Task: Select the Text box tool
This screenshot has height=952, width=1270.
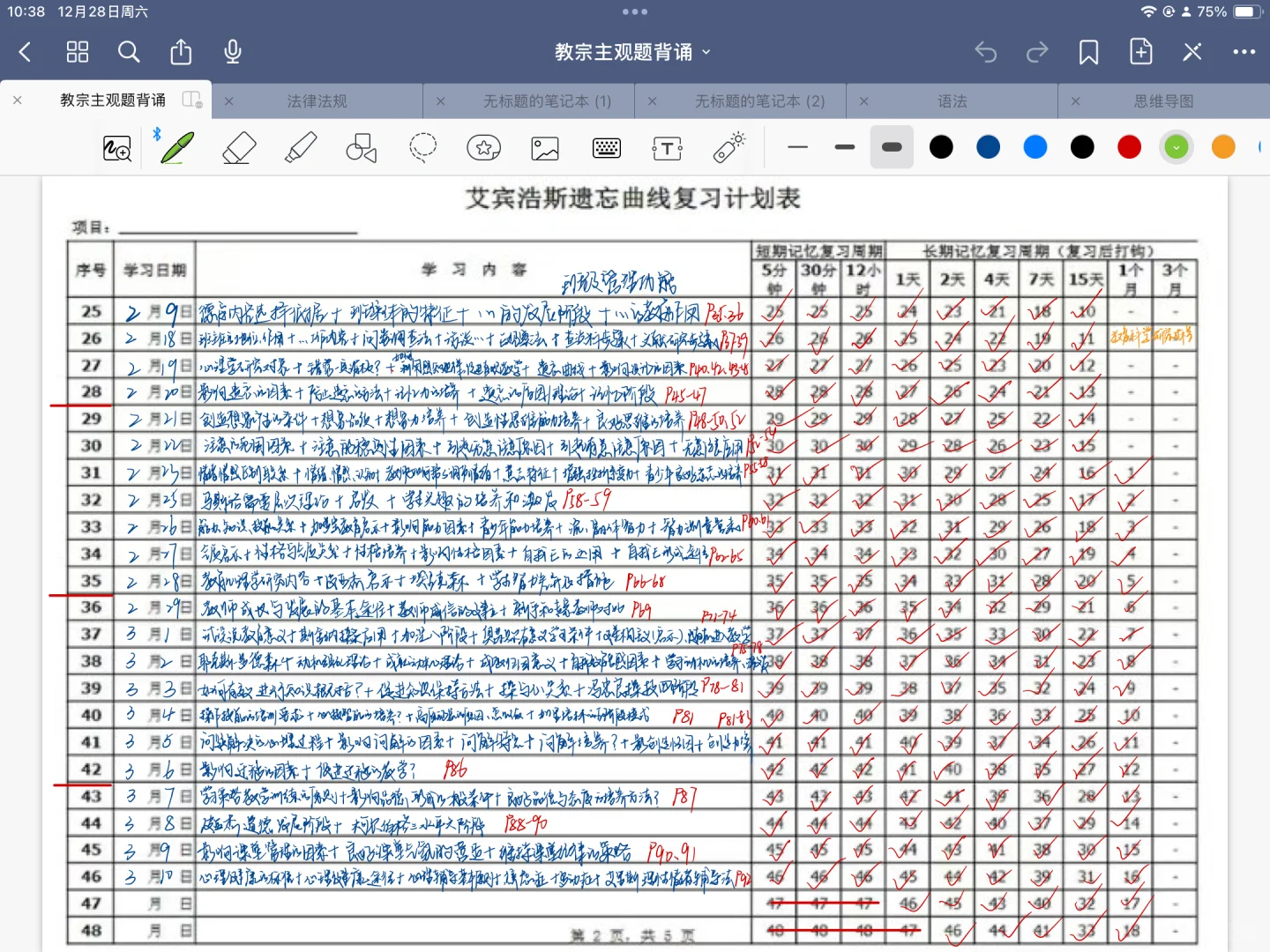Action: tap(667, 147)
